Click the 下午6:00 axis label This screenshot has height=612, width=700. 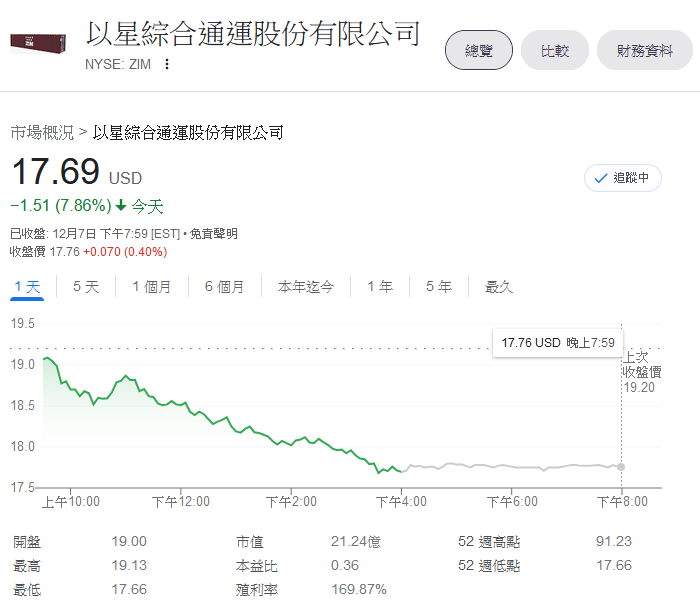point(512,502)
